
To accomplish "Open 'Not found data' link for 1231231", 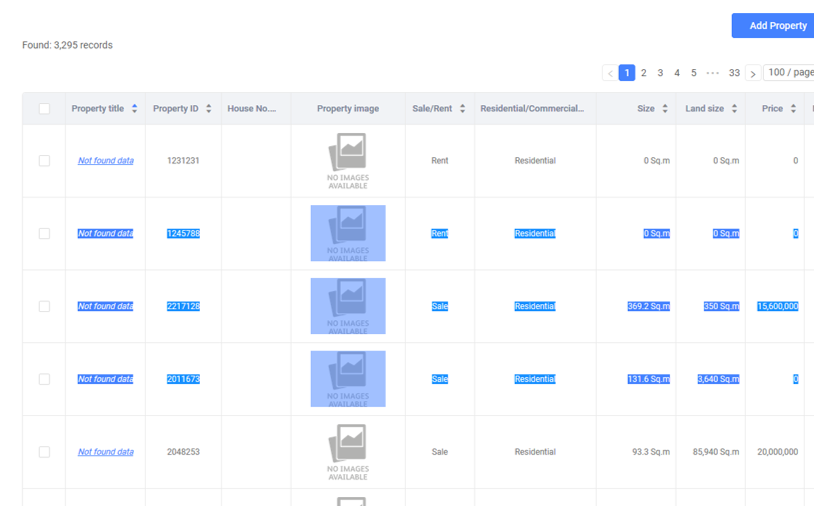I will [x=105, y=161].
